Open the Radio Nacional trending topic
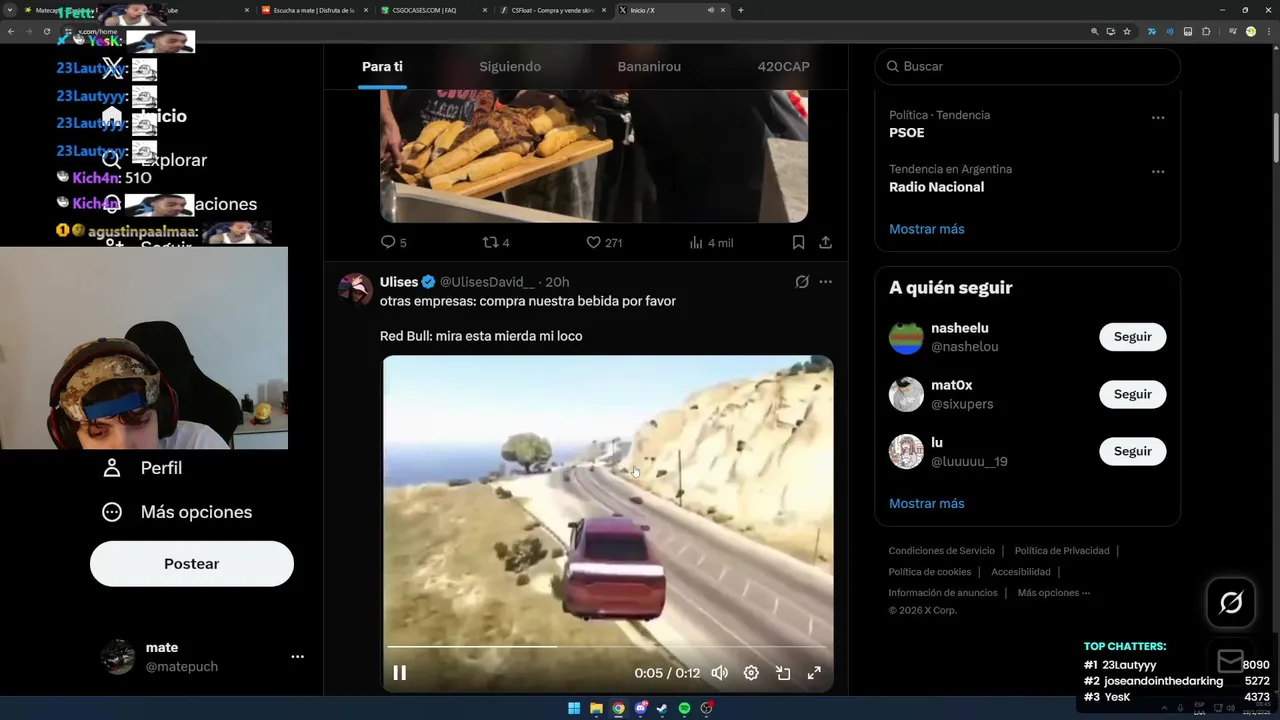The height and width of the screenshot is (720, 1280). [936, 187]
